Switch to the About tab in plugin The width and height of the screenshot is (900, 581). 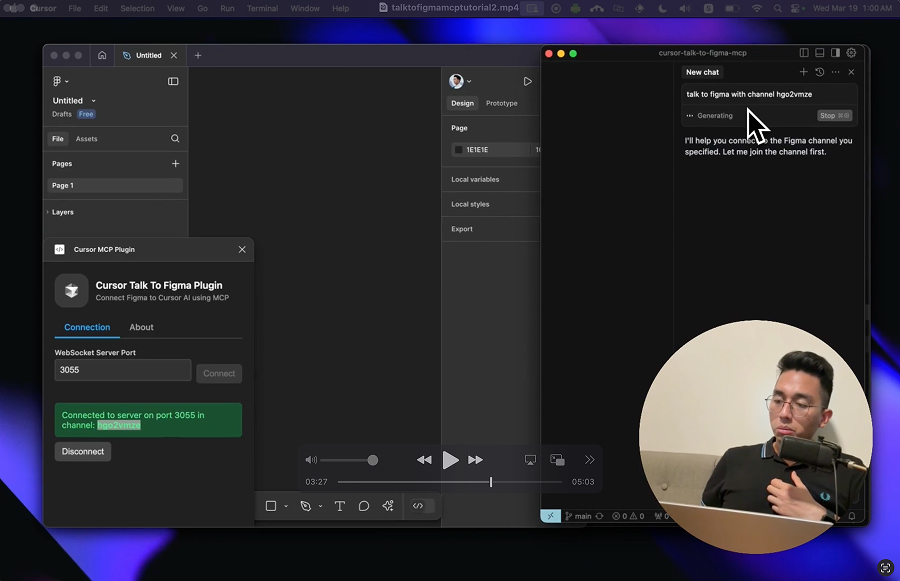[x=141, y=327]
